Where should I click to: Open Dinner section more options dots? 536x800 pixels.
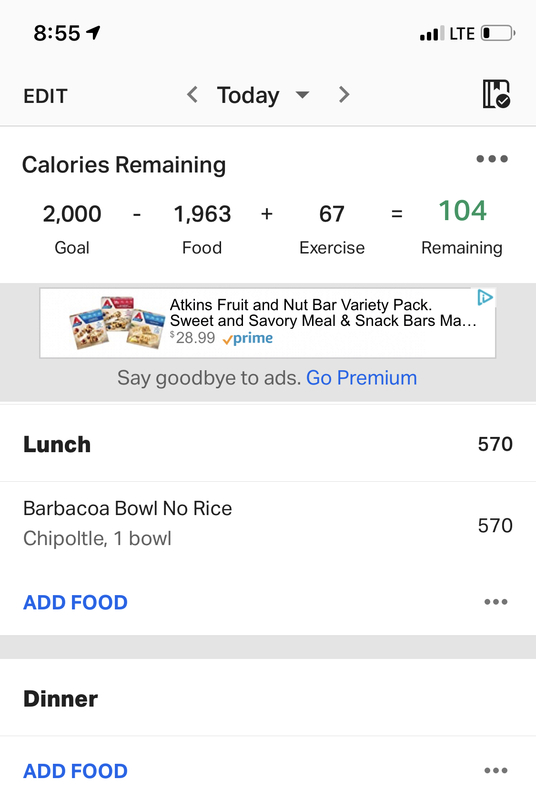[496, 770]
